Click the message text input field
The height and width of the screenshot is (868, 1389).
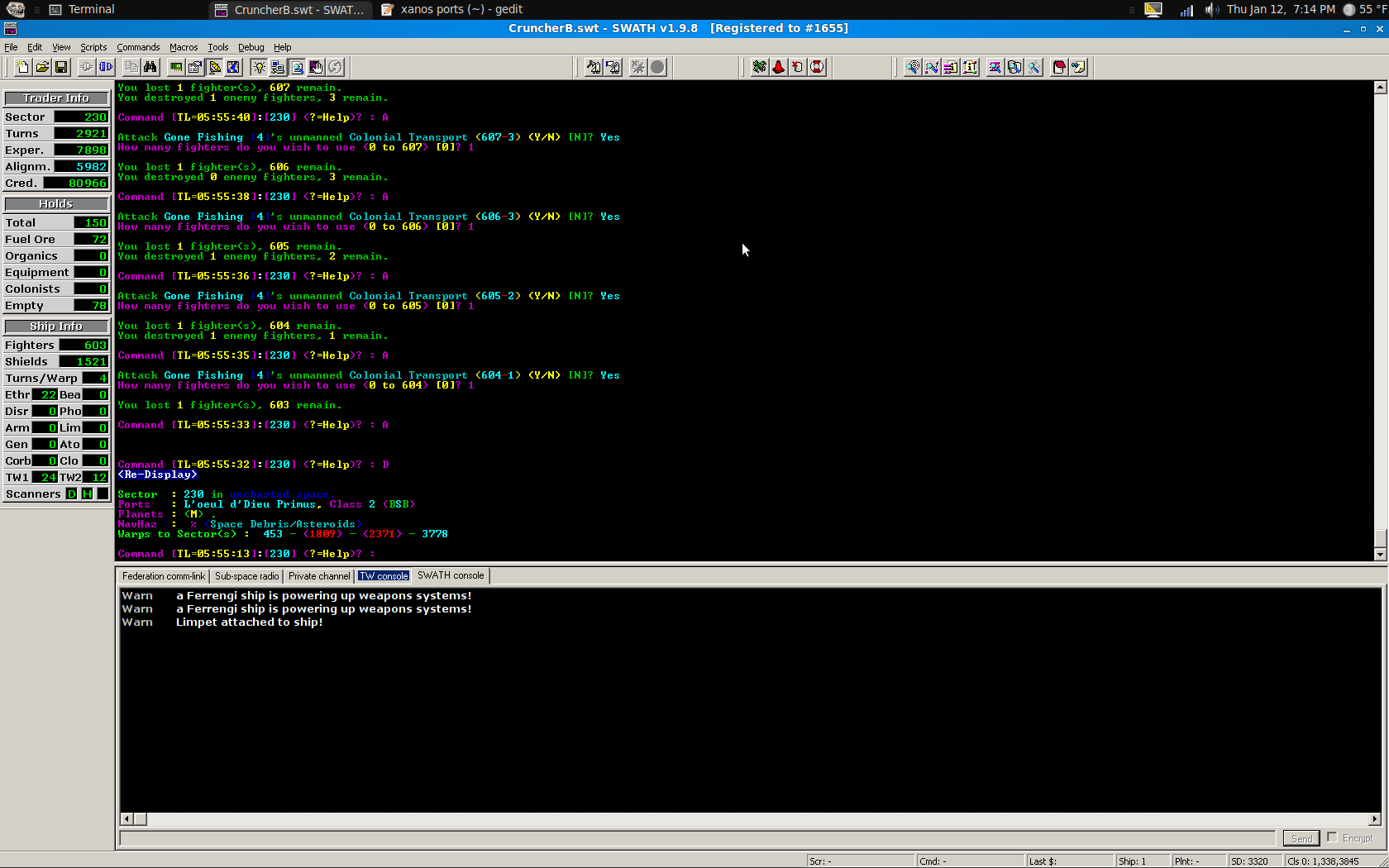point(697,838)
